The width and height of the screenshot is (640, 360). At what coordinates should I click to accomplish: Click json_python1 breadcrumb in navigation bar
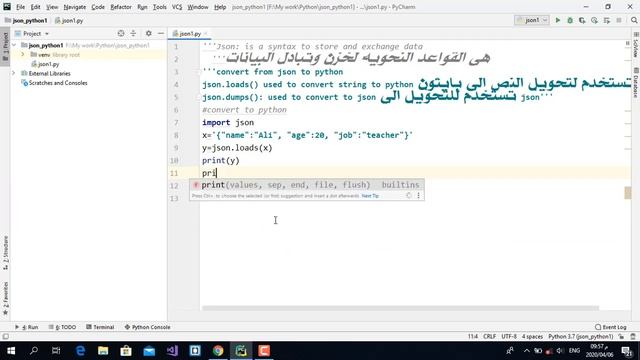pos(26,20)
